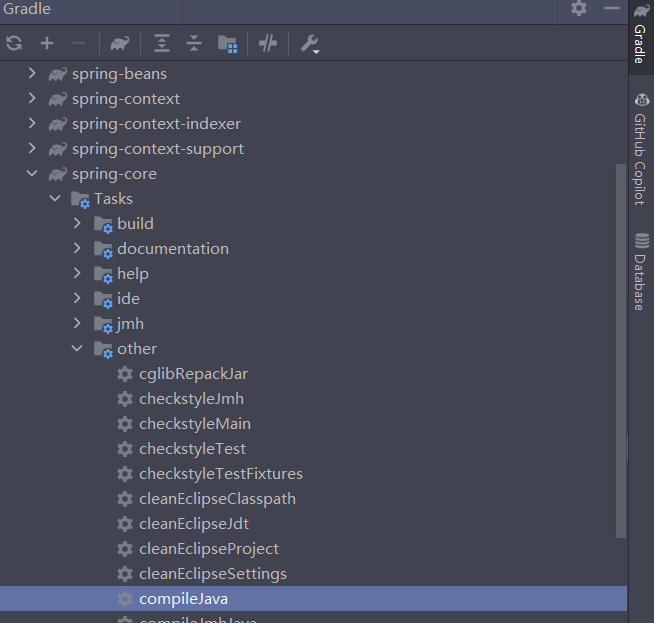Expand the spring-context-indexer project
The image size is (654, 623).
32,123
